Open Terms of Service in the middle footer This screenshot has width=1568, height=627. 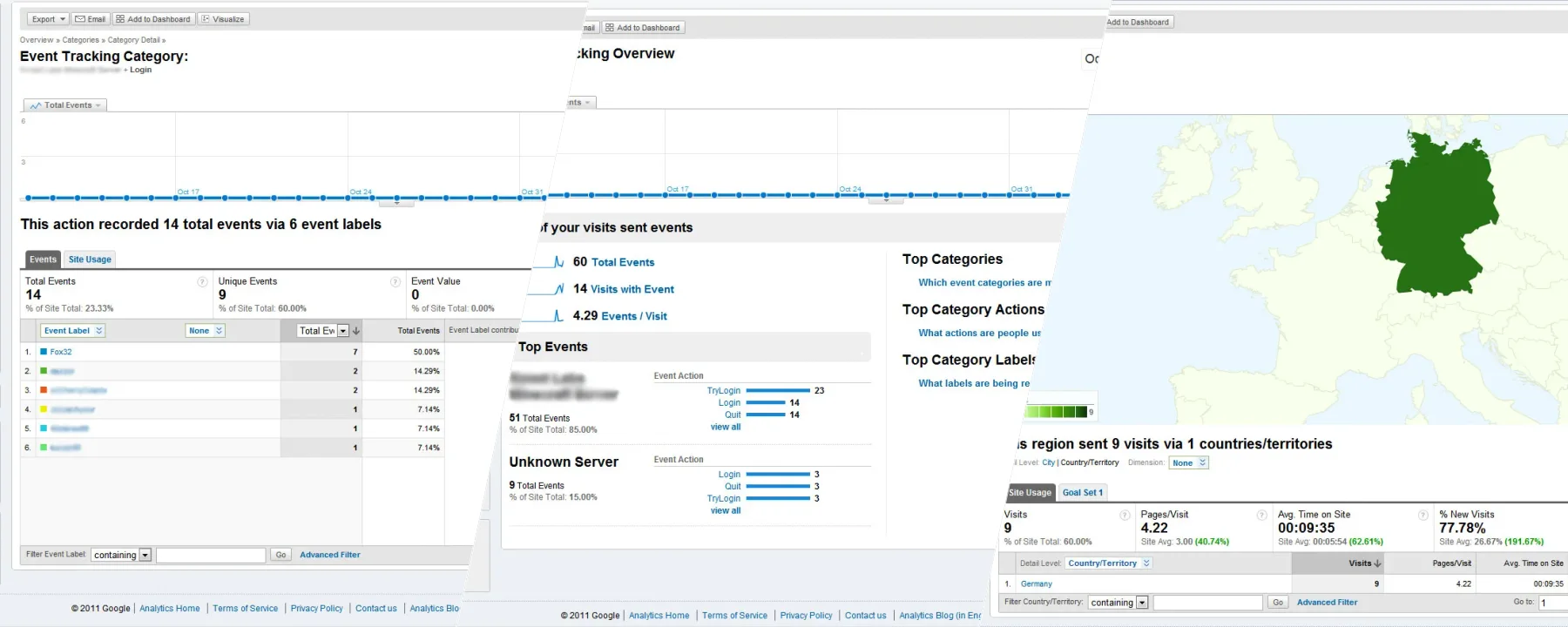[735, 616]
